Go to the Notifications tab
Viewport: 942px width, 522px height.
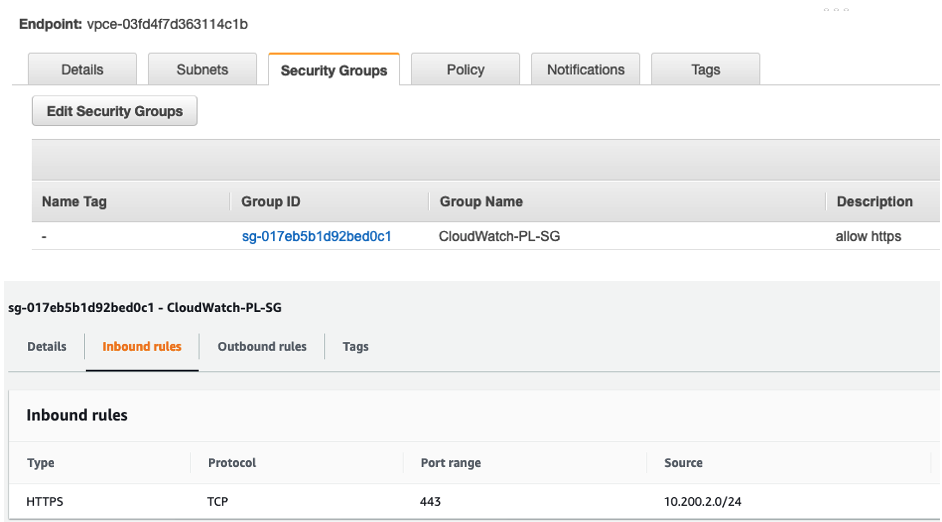coord(586,70)
